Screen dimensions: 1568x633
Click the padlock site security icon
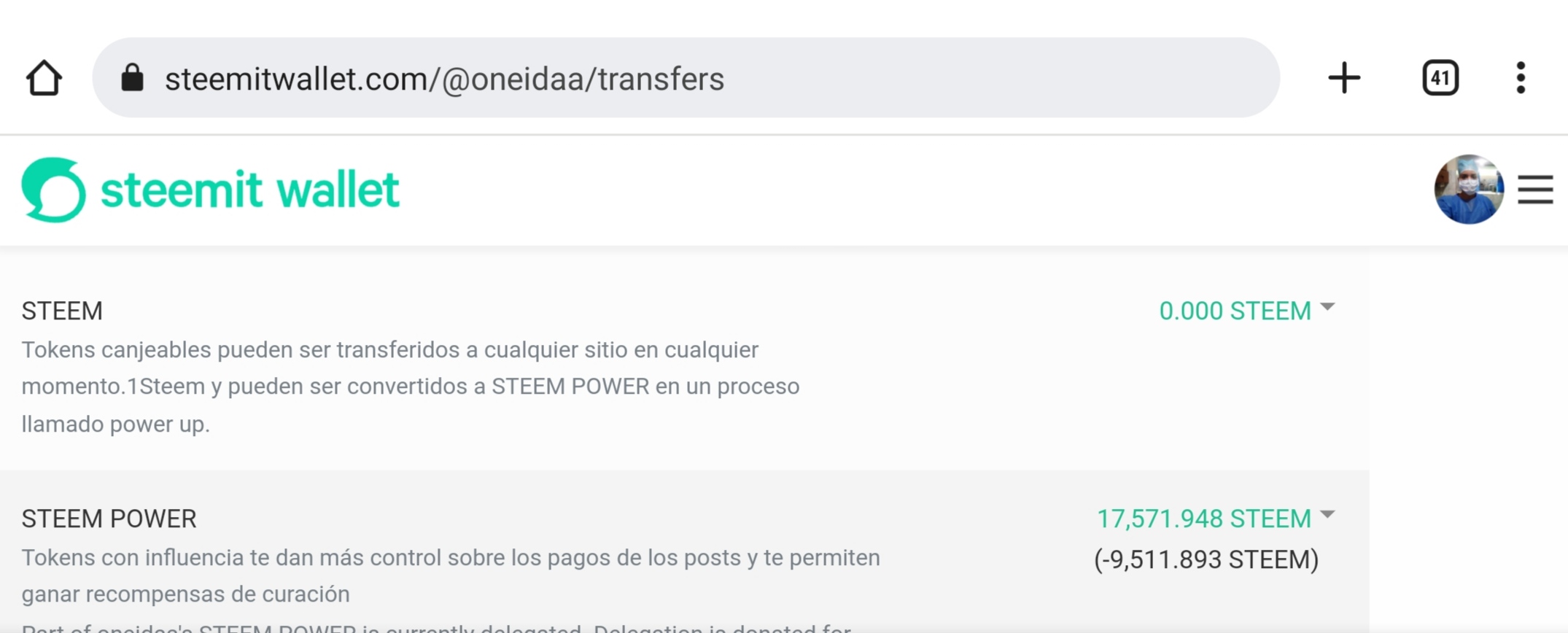click(x=132, y=77)
